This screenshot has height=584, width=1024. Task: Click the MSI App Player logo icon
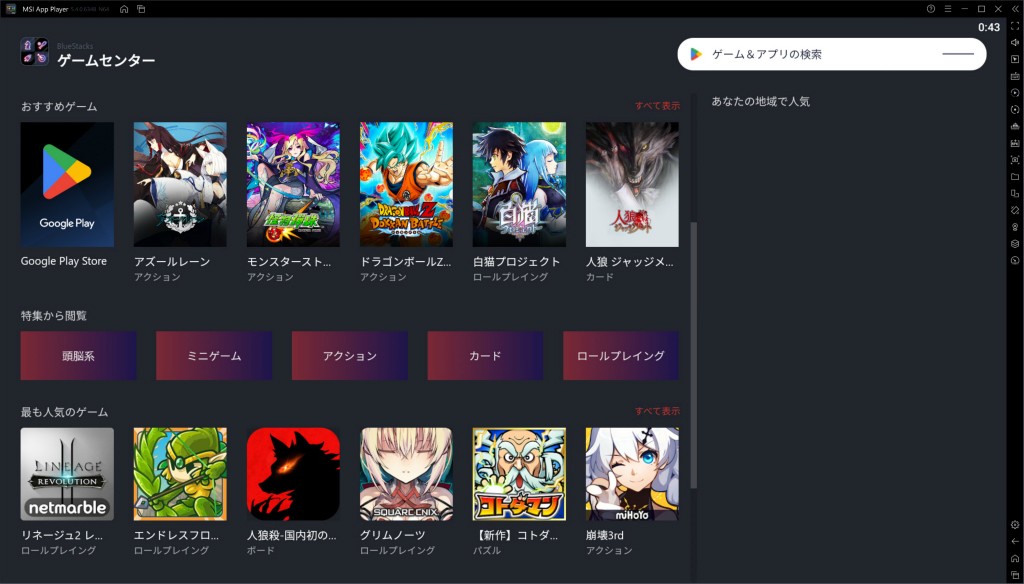click(x=10, y=9)
